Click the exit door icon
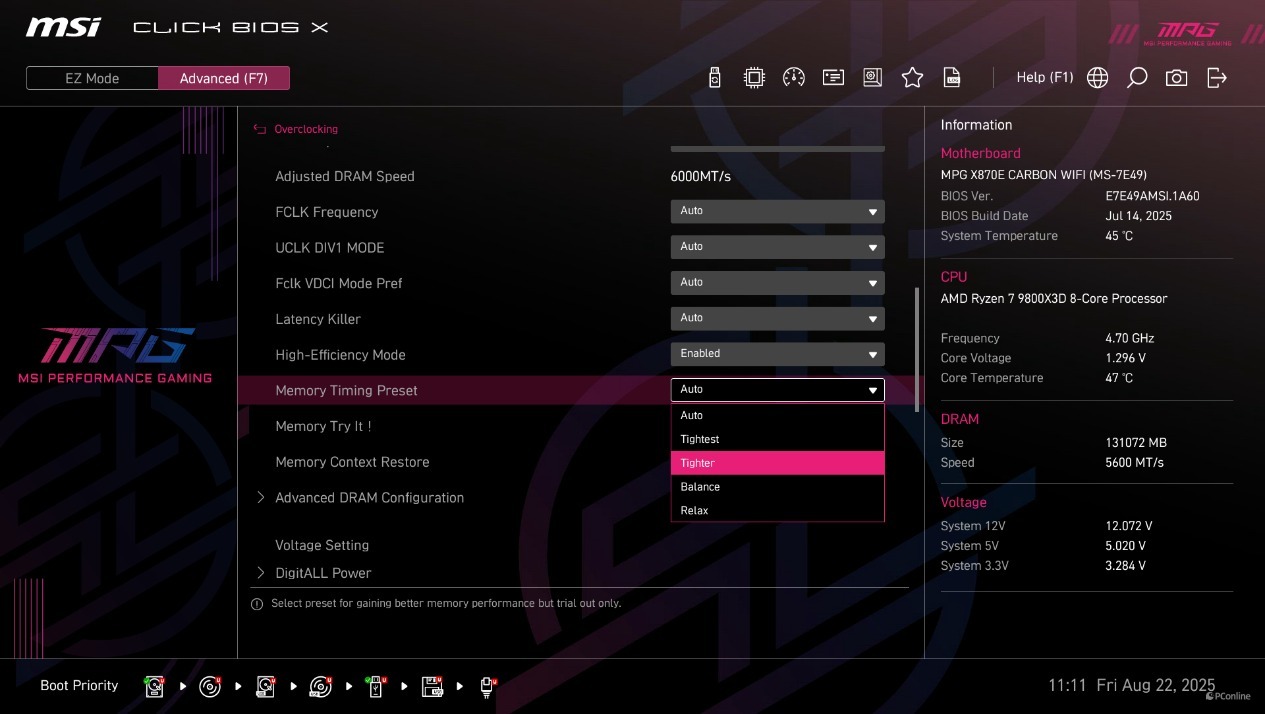Viewport: 1265px width, 714px height. coord(1216,78)
